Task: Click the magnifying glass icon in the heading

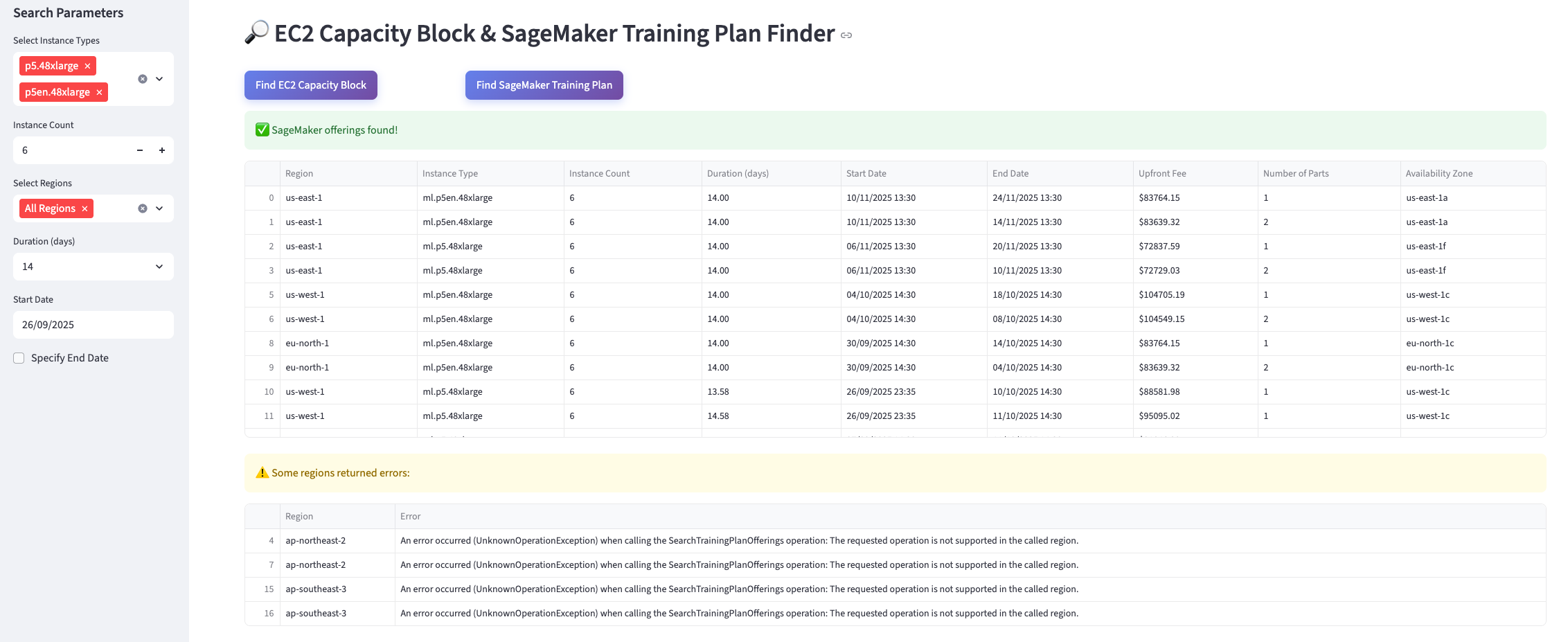Action: (256, 32)
